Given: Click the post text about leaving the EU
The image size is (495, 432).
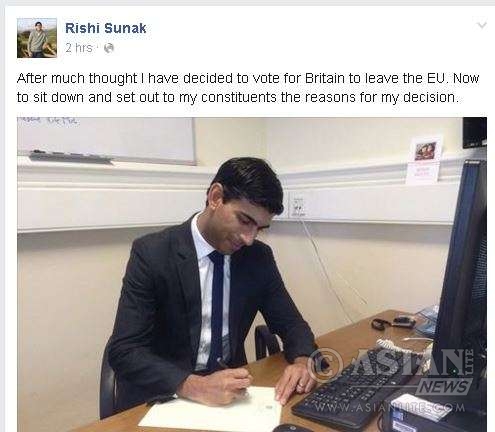Looking at the screenshot, I should coord(248,88).
